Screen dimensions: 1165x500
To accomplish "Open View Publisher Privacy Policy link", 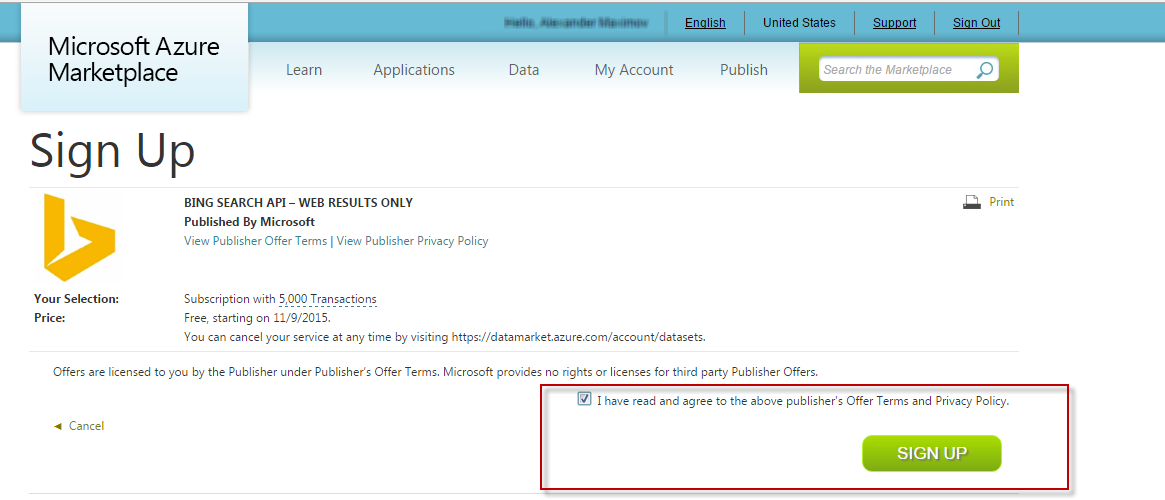I will click(412, 241).
